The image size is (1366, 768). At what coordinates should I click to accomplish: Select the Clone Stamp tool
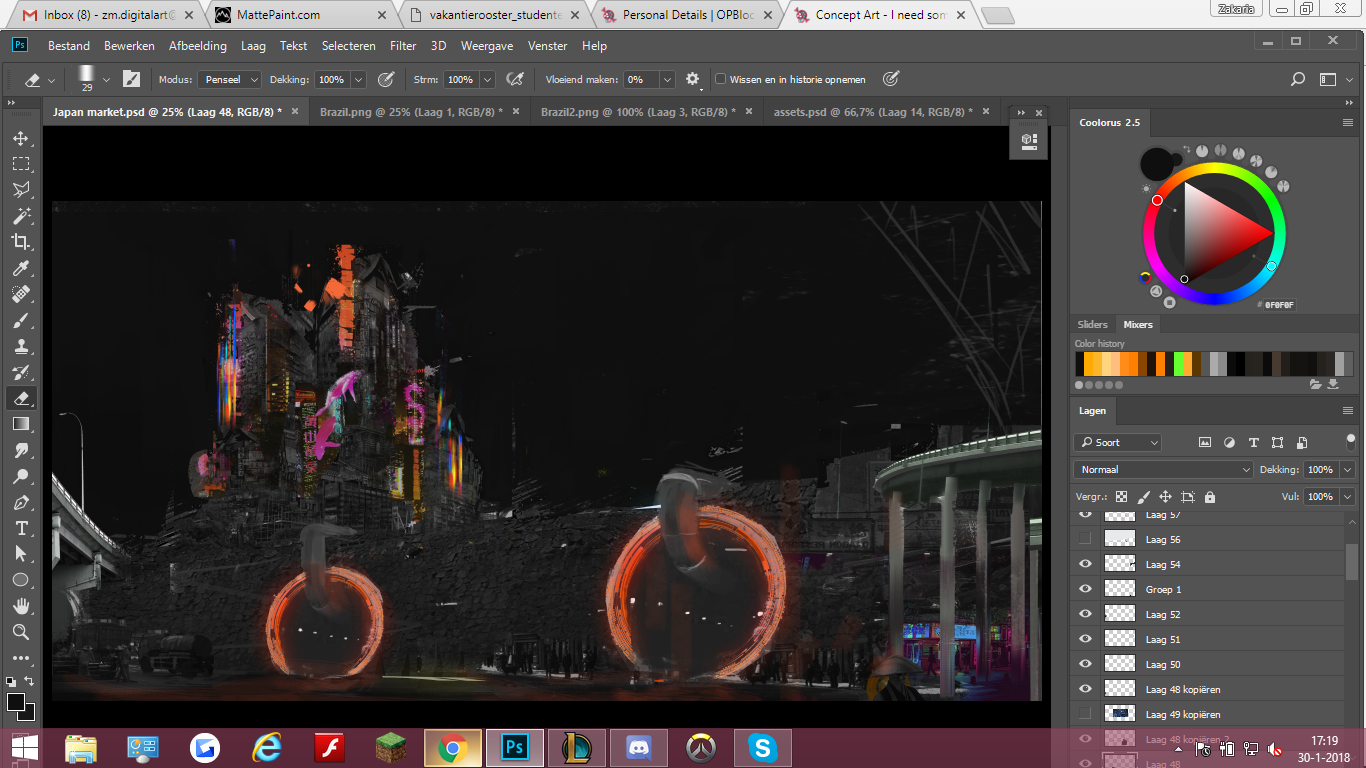pyautogui.click(x=20, y=346)
